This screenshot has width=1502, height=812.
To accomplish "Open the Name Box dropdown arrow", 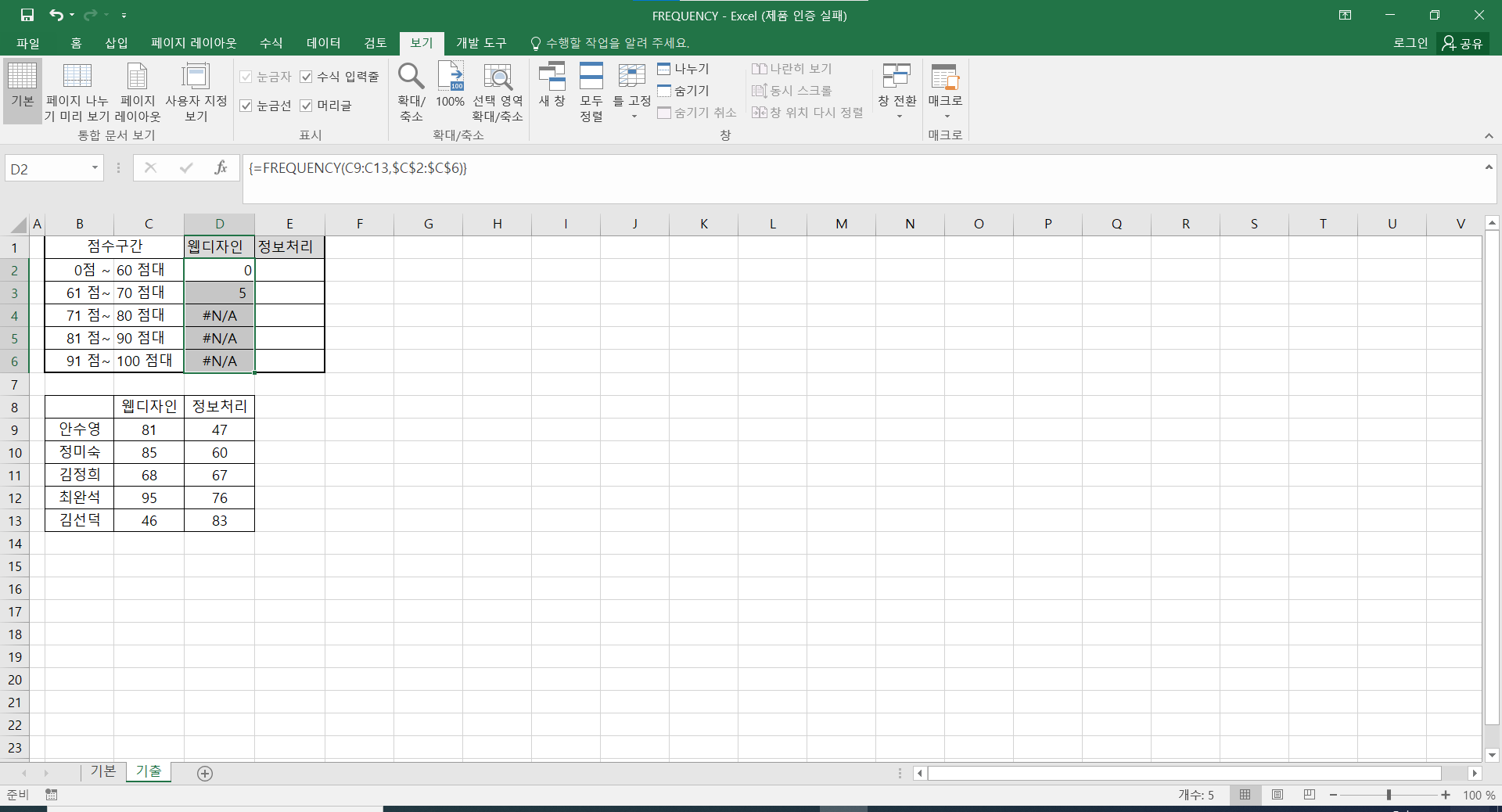I will click(95, 168).
